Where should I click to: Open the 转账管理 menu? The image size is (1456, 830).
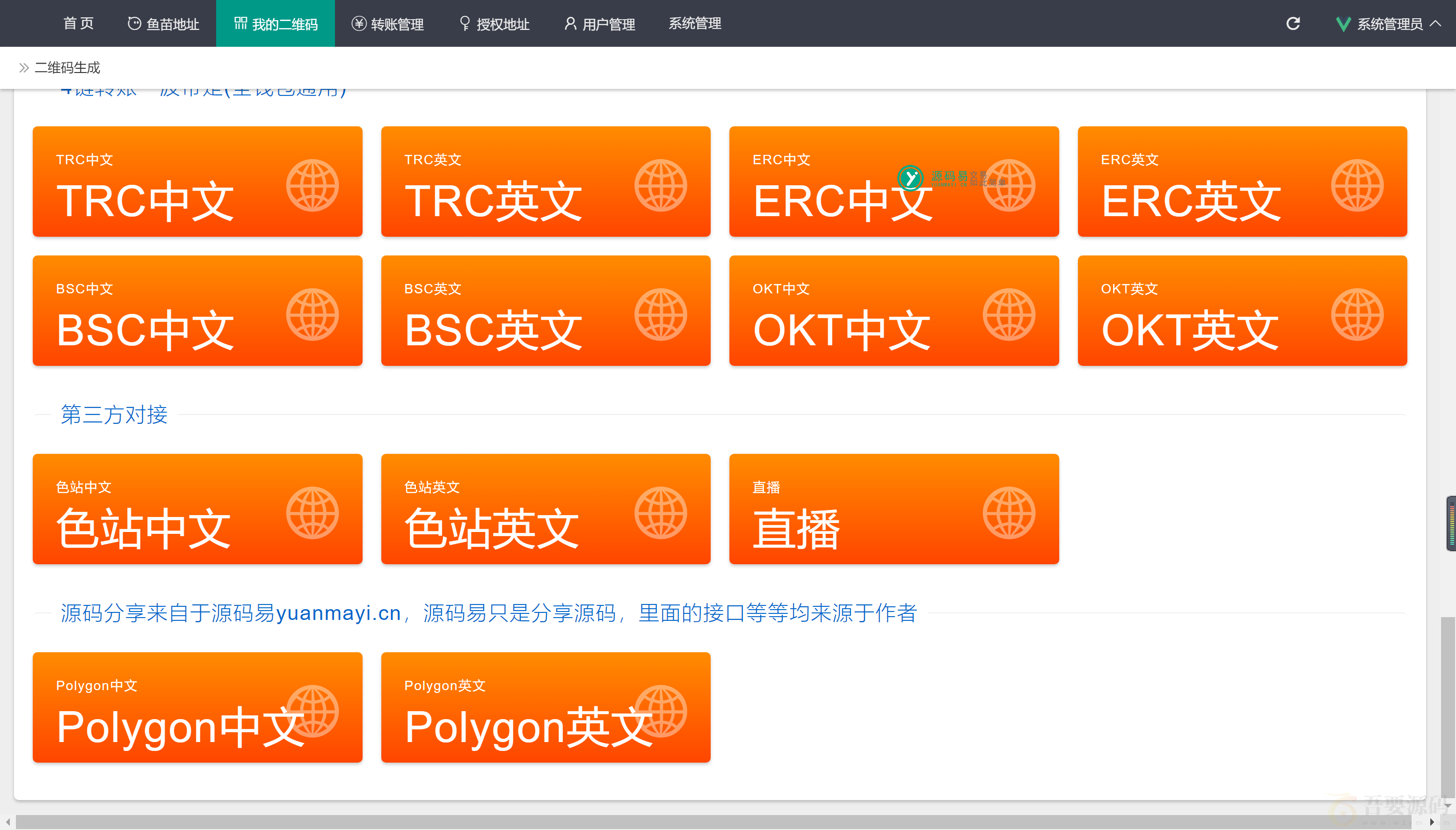(x=387, y=23)
